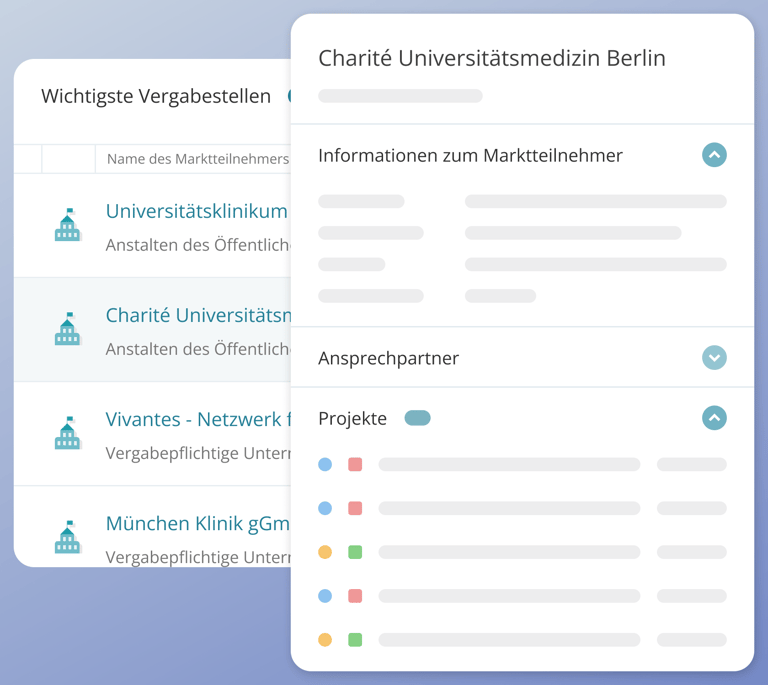Click the Ansprechpartner section label
Screen dimensions: 768x685
click(x=388, y=358)
